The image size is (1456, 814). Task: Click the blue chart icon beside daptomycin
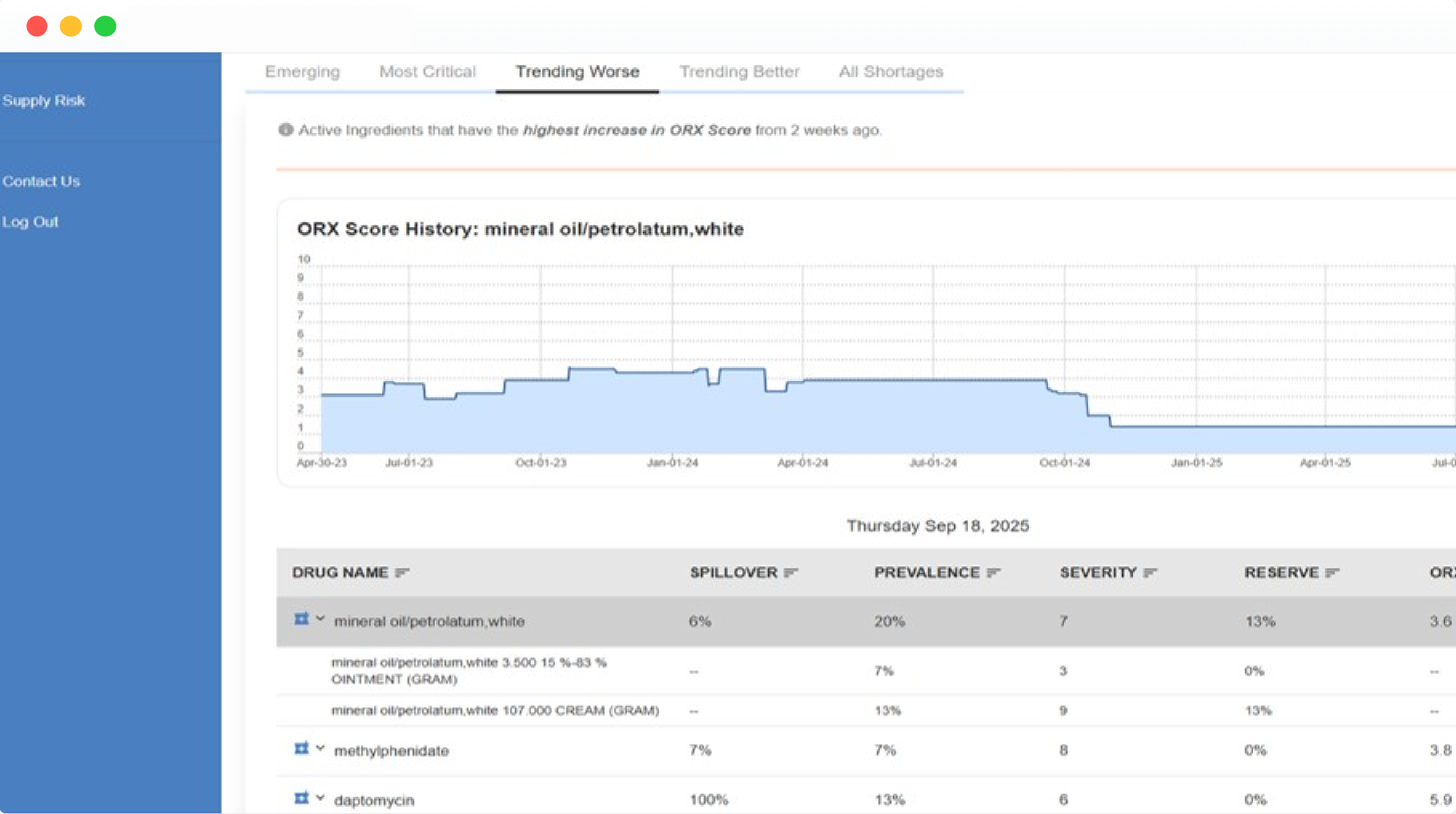click(x=301, y=798)
